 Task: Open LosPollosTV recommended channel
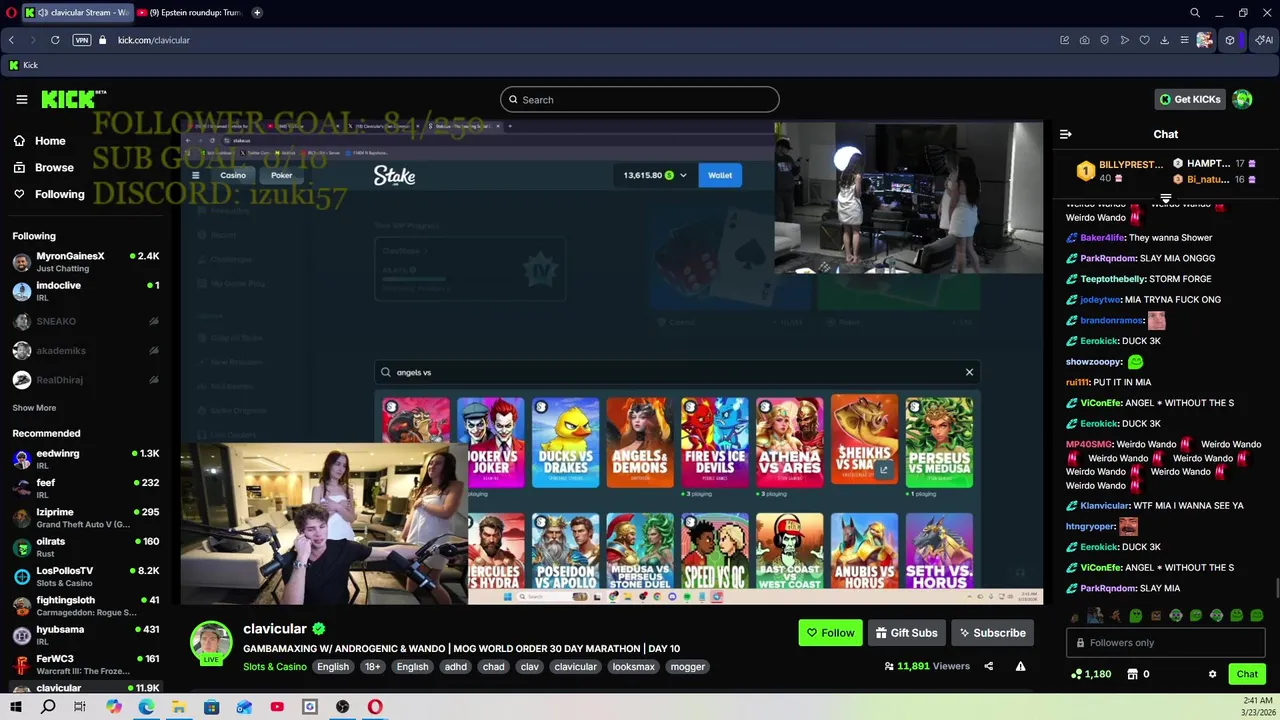[x=85, y=576]
